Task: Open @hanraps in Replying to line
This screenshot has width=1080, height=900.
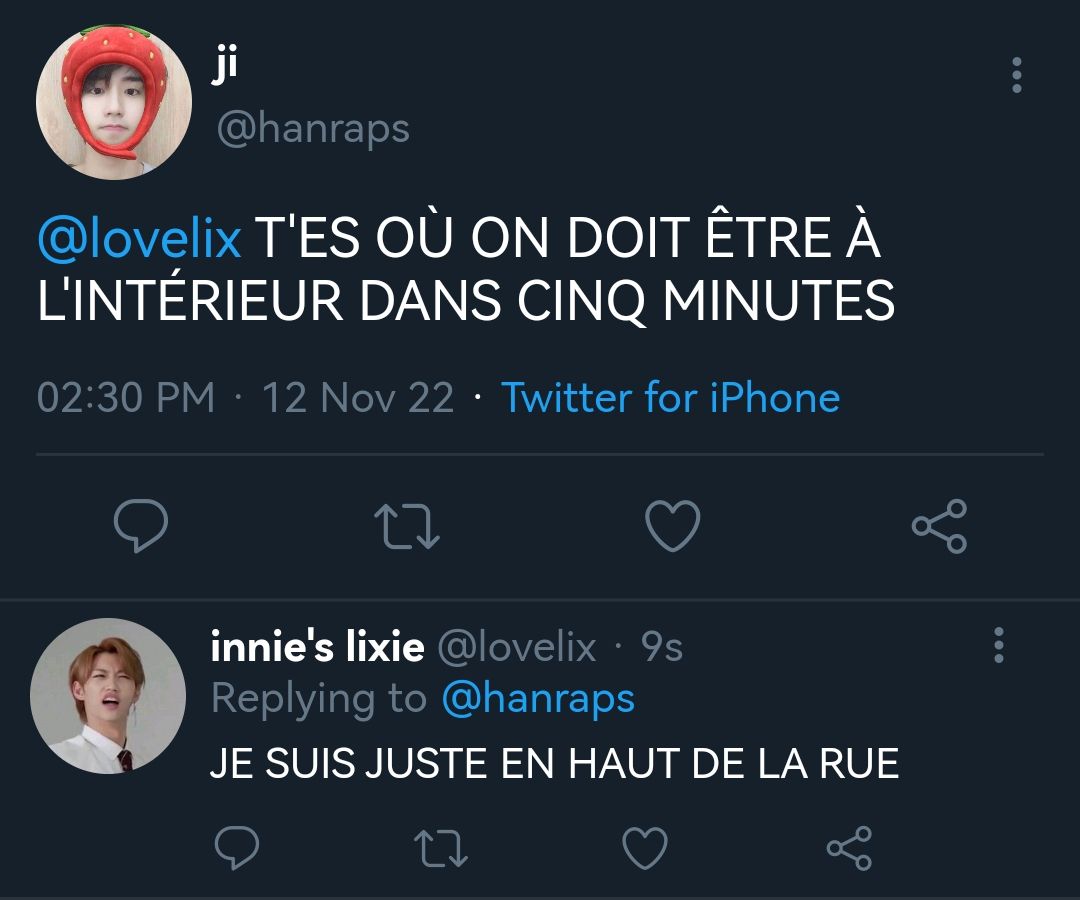Action: [538, 699]
